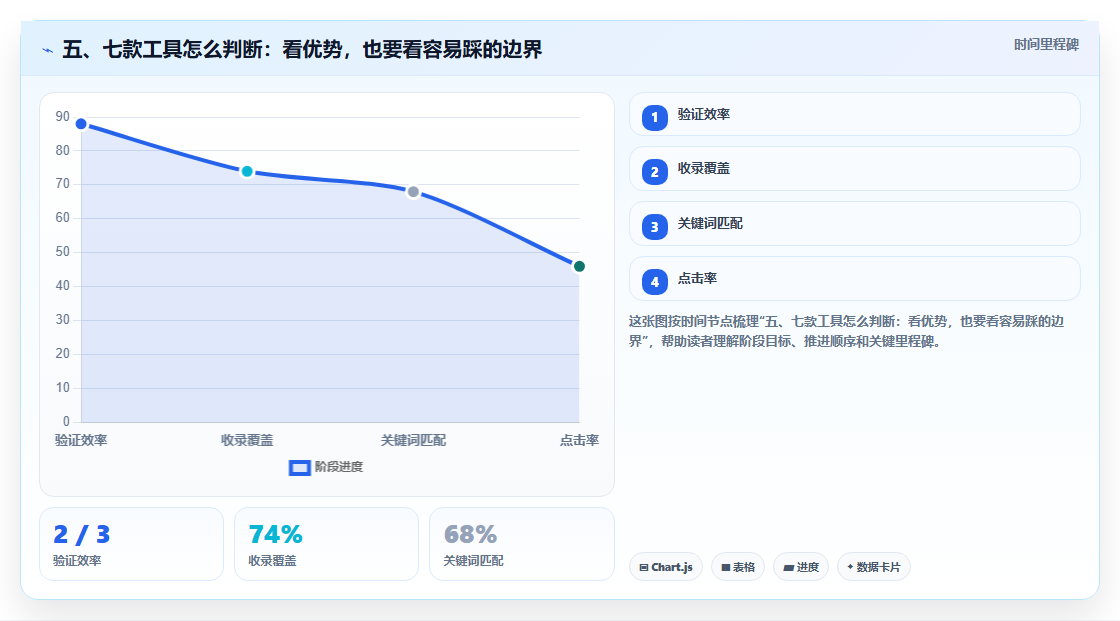Click the x-axis label 点击率

tap(579, 440)
